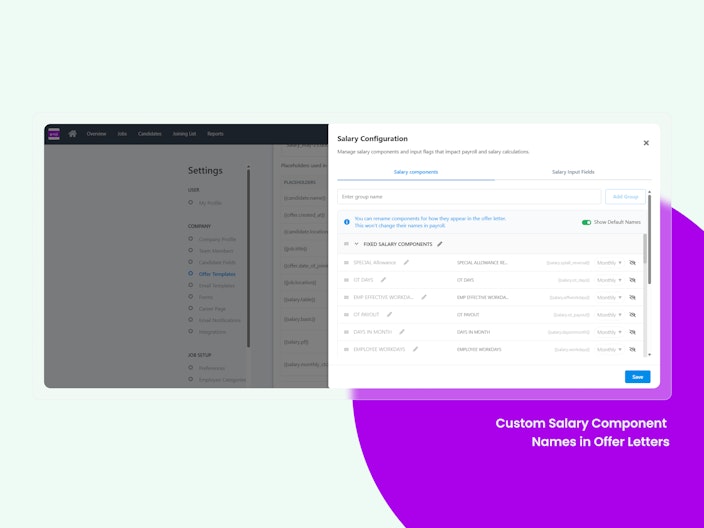The width and height of the screenshot is (704, 528).
Task: Save the salary configuration
Action: pyautogui.click(x=638, y=377)
